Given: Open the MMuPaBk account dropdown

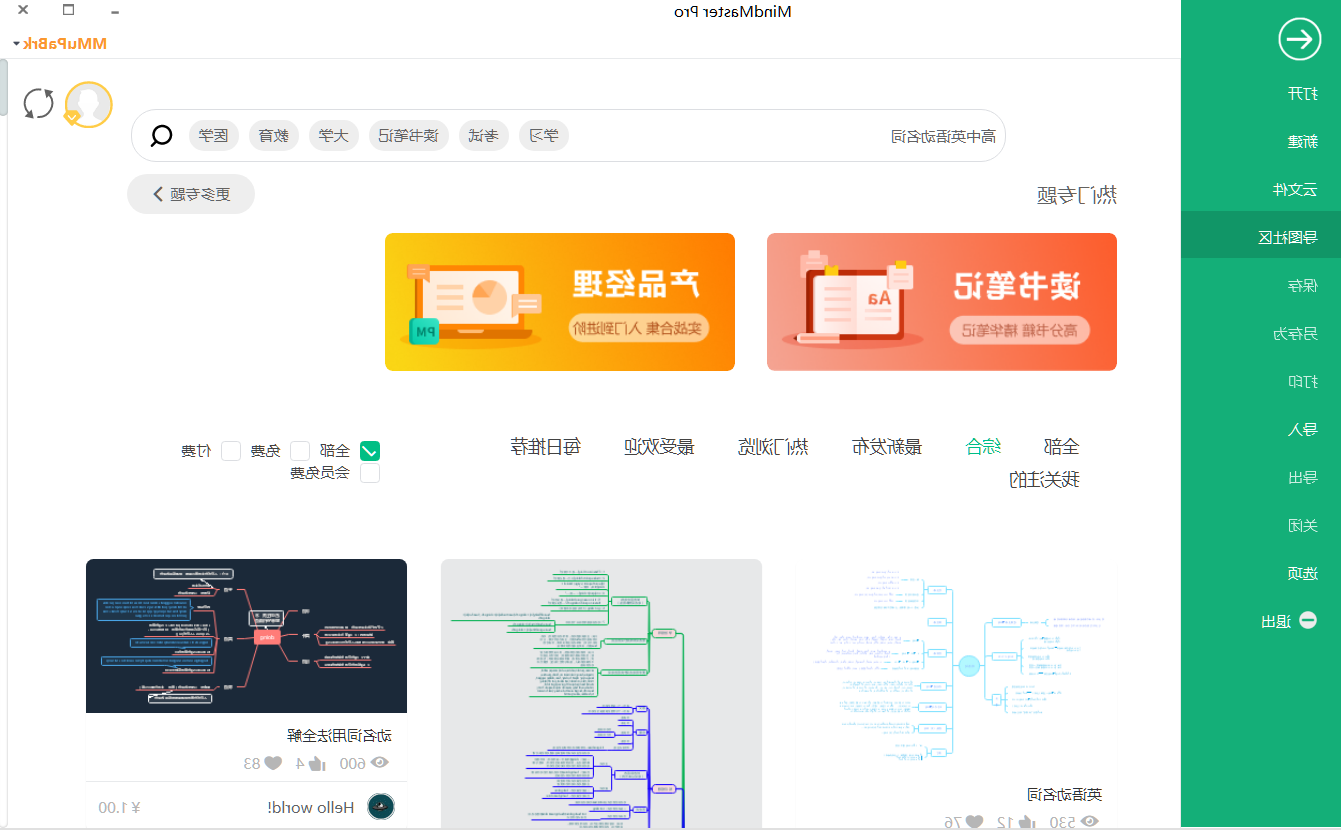Looking at the screenshot, I should click(x=60, y=43).
